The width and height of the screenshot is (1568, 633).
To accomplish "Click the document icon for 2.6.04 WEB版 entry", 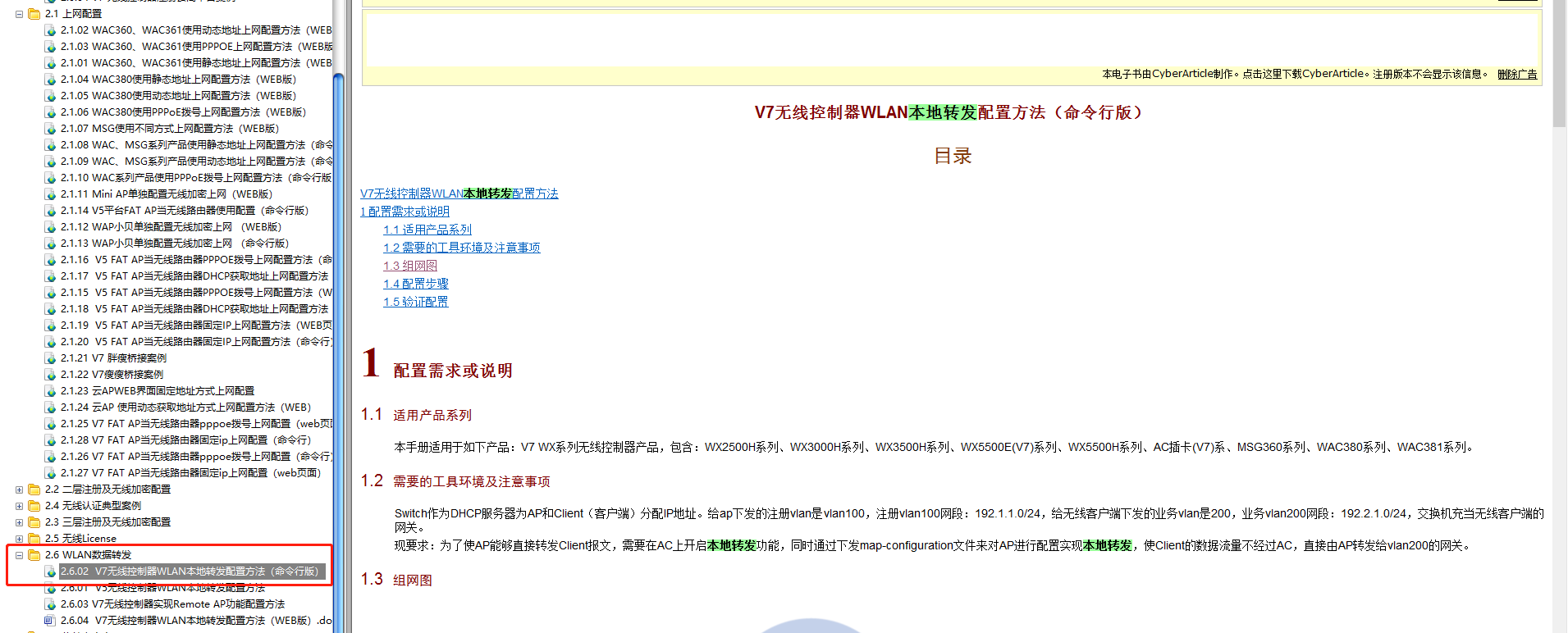I will click(50, 621).
